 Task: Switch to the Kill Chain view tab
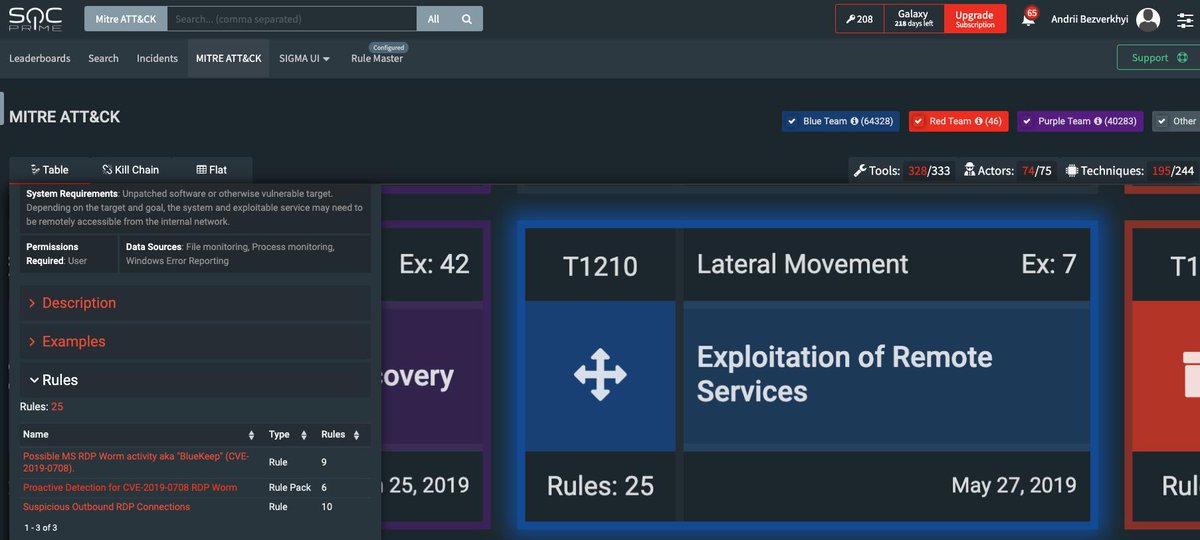click(131, 170)
